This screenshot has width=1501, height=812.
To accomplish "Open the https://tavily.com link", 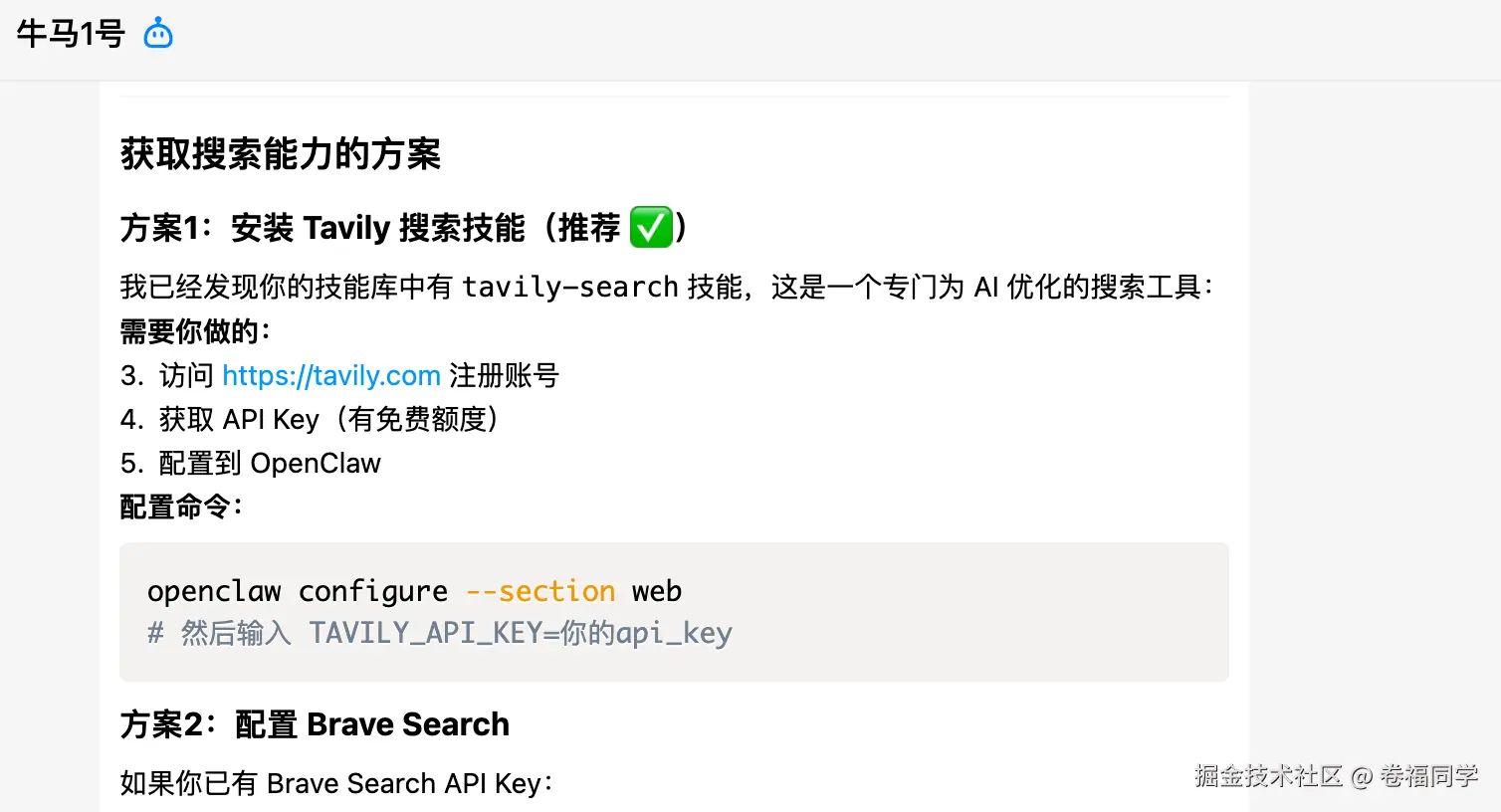I will (x=331, y=375).
